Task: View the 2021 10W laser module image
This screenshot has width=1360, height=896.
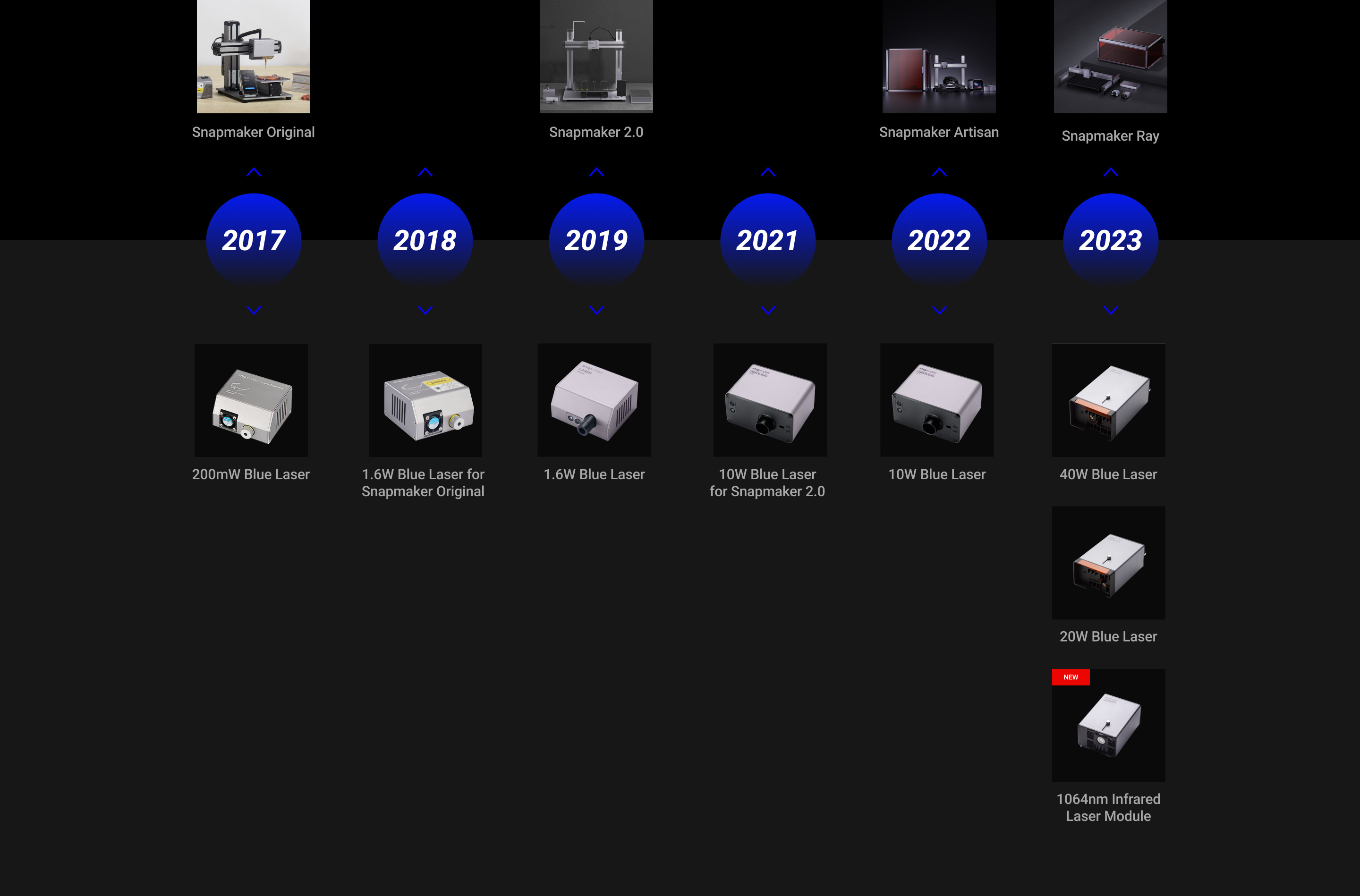Action: pyautogui.click(x=770, y=400)
